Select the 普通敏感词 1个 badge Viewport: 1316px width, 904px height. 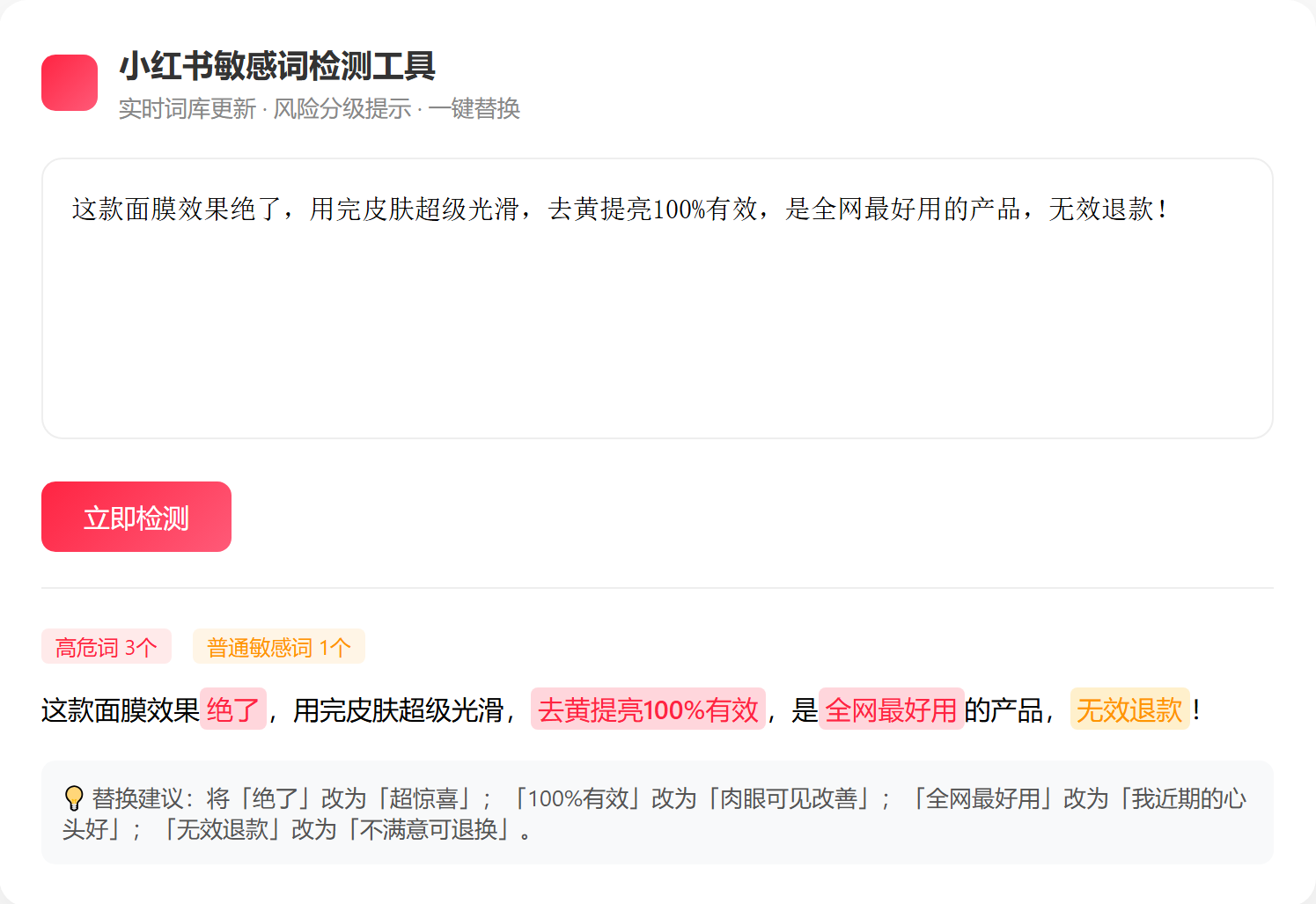tap(279, 647)
